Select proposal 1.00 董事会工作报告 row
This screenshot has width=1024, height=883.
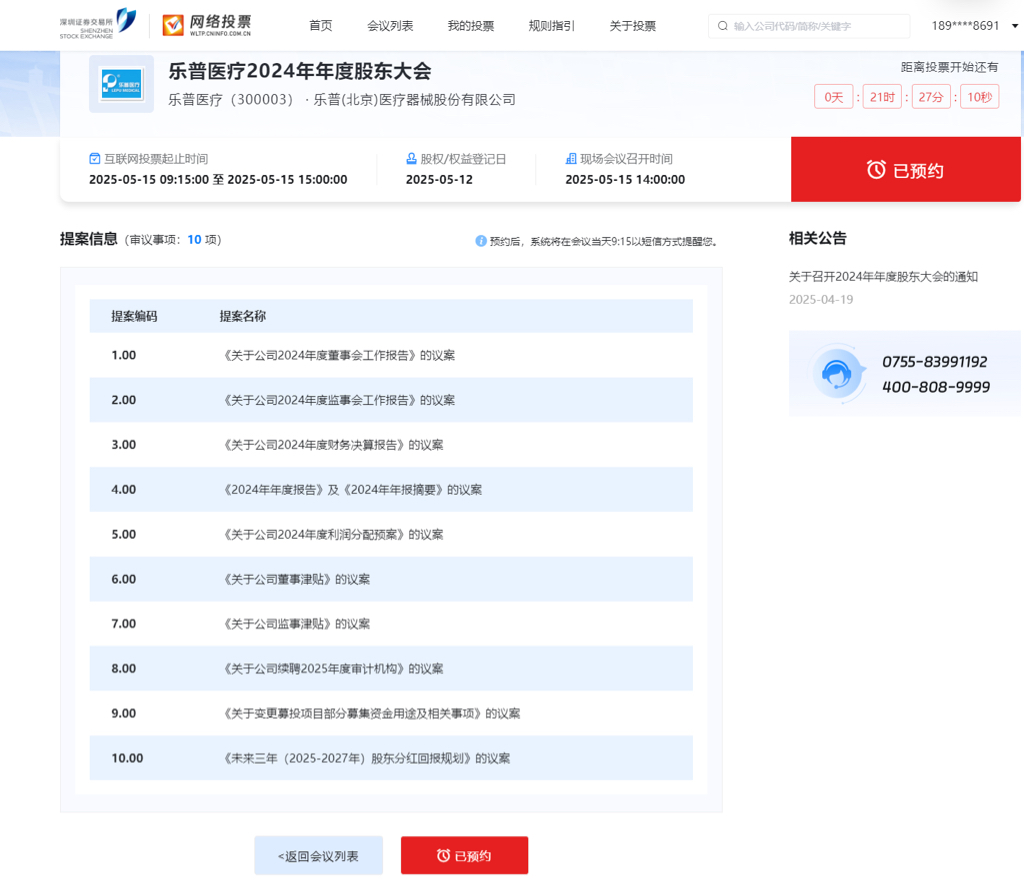pos(391,355)
